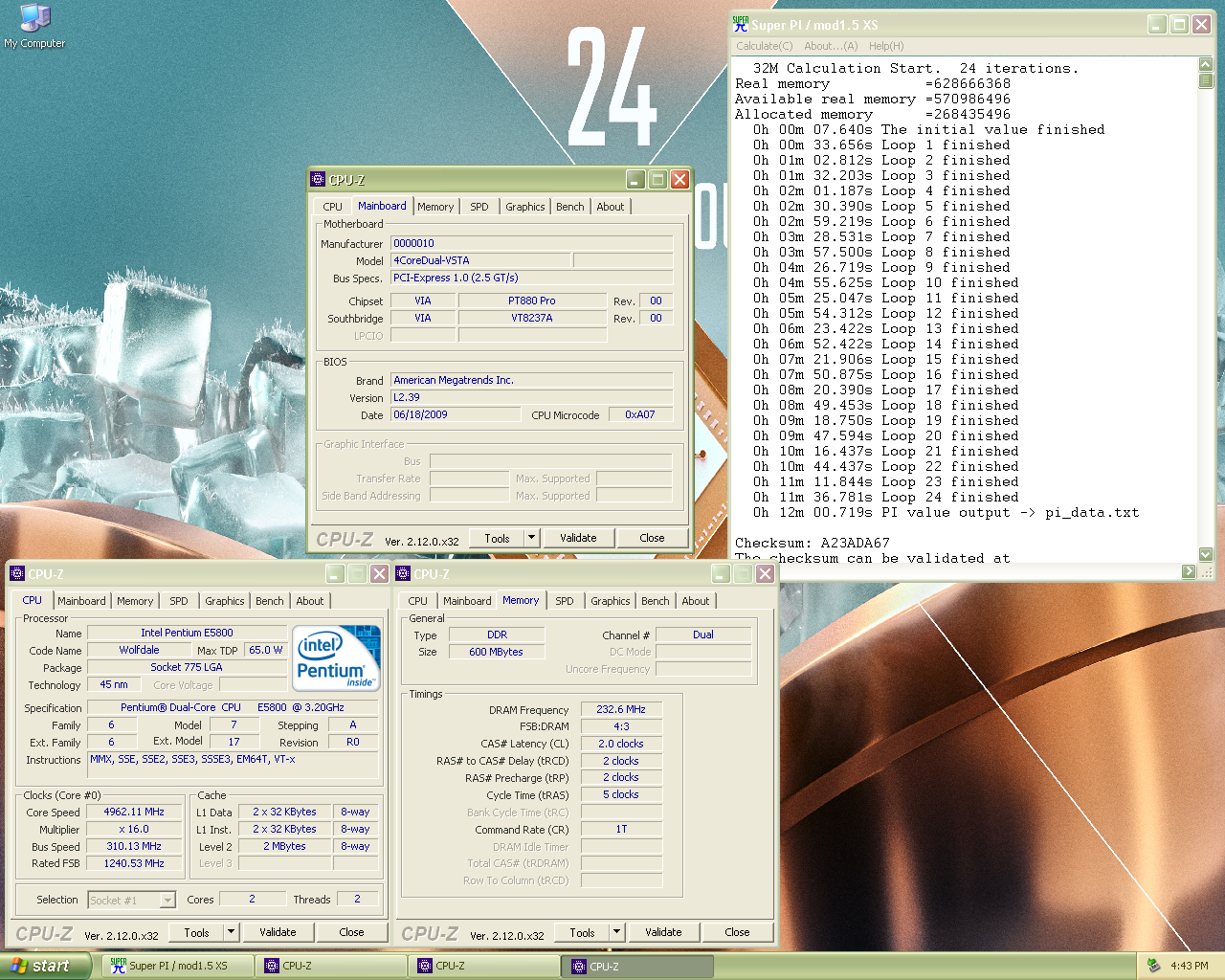The height and width of the screenshot is (980, 1225).
Task: Click Super PI horizontal scroll right arrow
Action: click(1189, 571)
